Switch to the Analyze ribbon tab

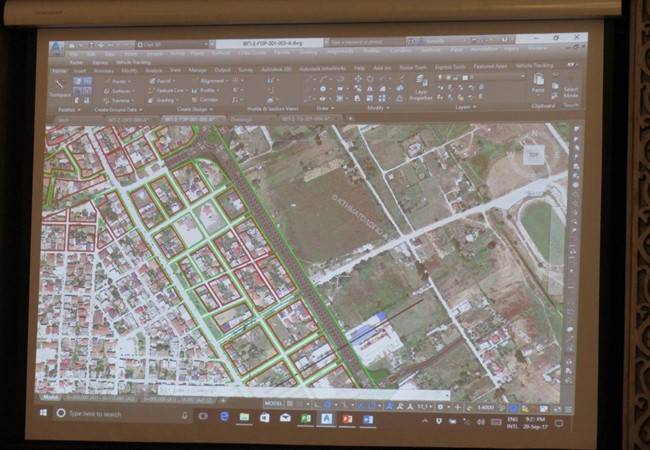click(154, 71)
